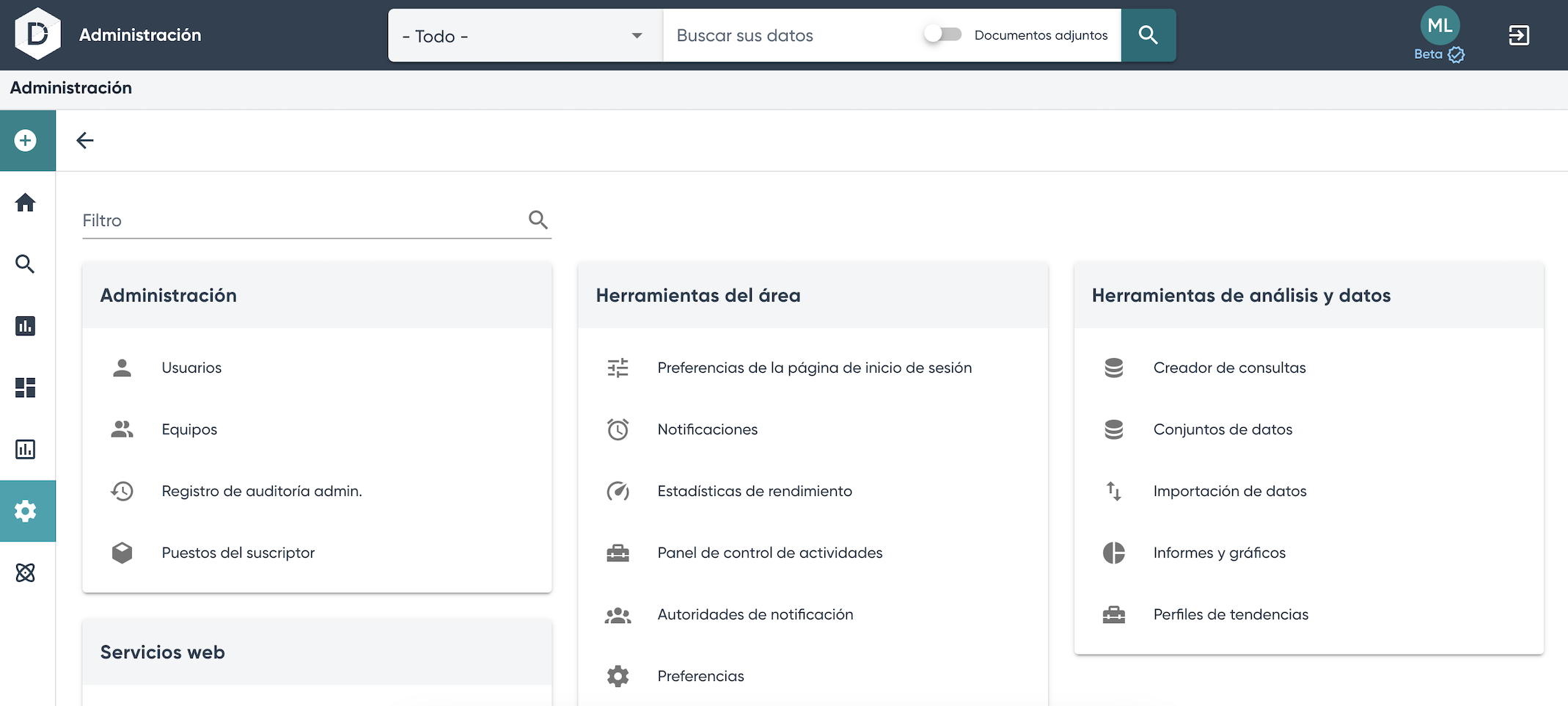Viewport: 1568px width, 706px height.
Task: Click the history icon for Registro de auditoría
Action: pos(122,491)
